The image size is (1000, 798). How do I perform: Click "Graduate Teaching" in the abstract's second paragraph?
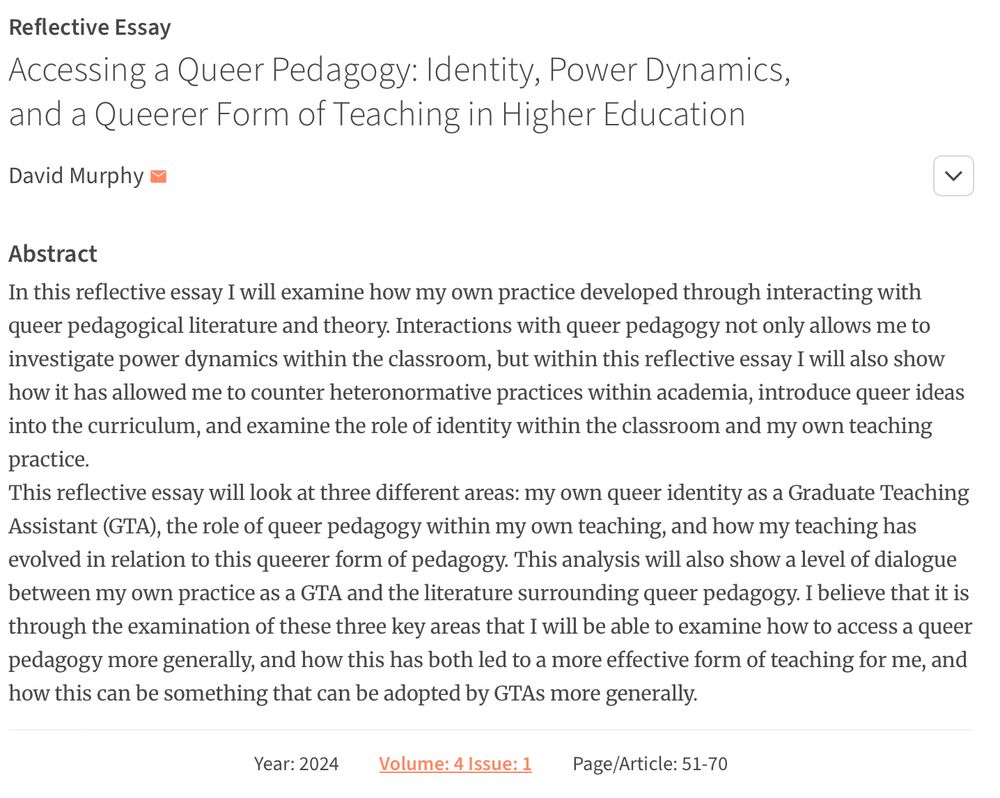click(879, 493)
